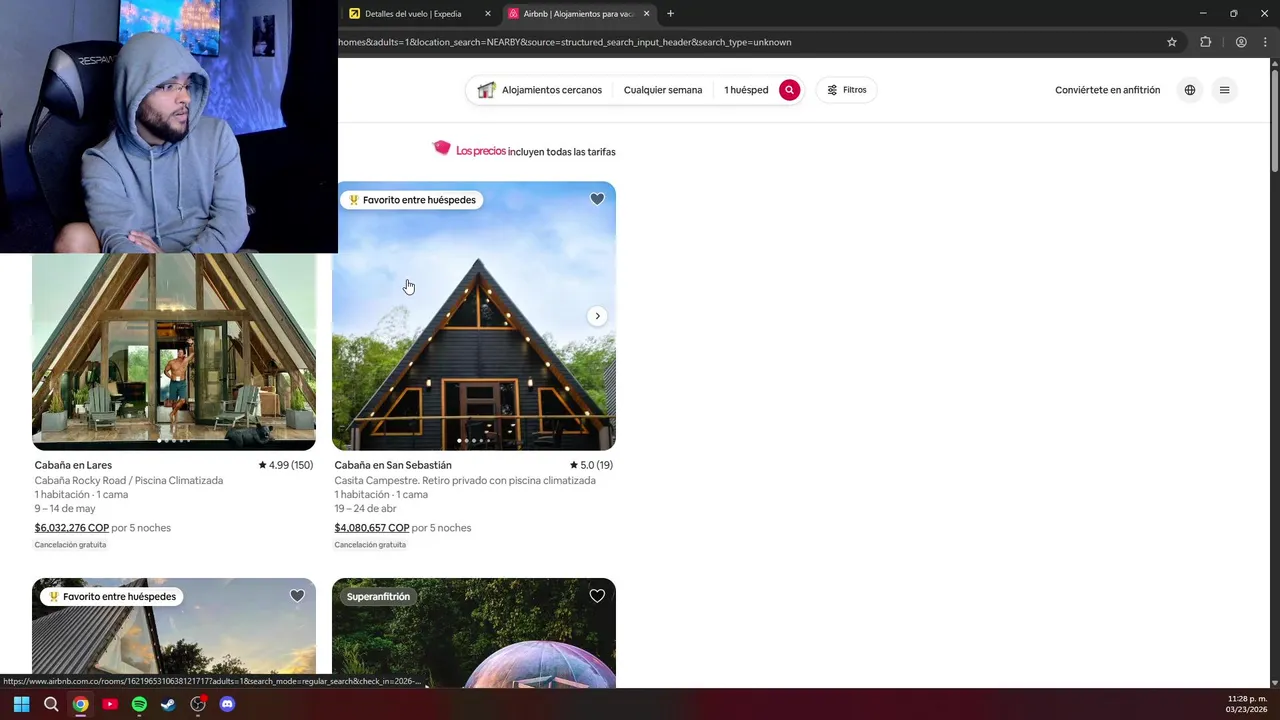The width and height of the screenshot is (1280, 720).
Task: Show next photo of San Sebastián cabin
Action: tap(597, 316)
